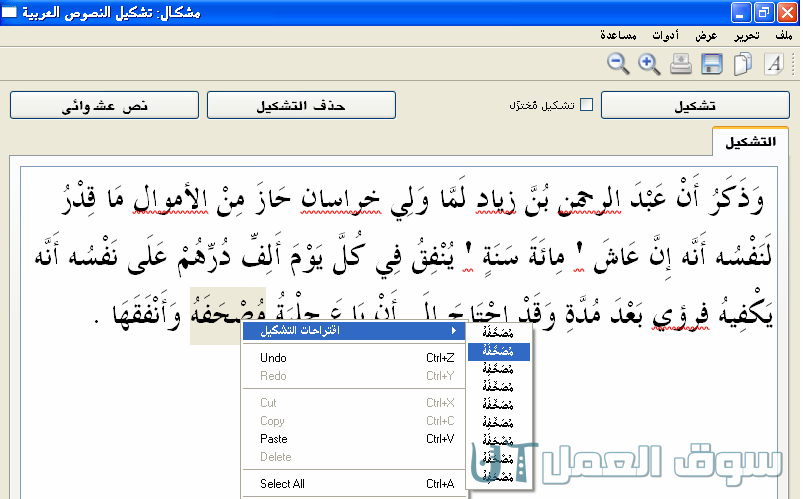Image resolution: width=803 pixels, height=499 pixels.
Task: Click the print icon in toolbar
Action: point(681,64)
